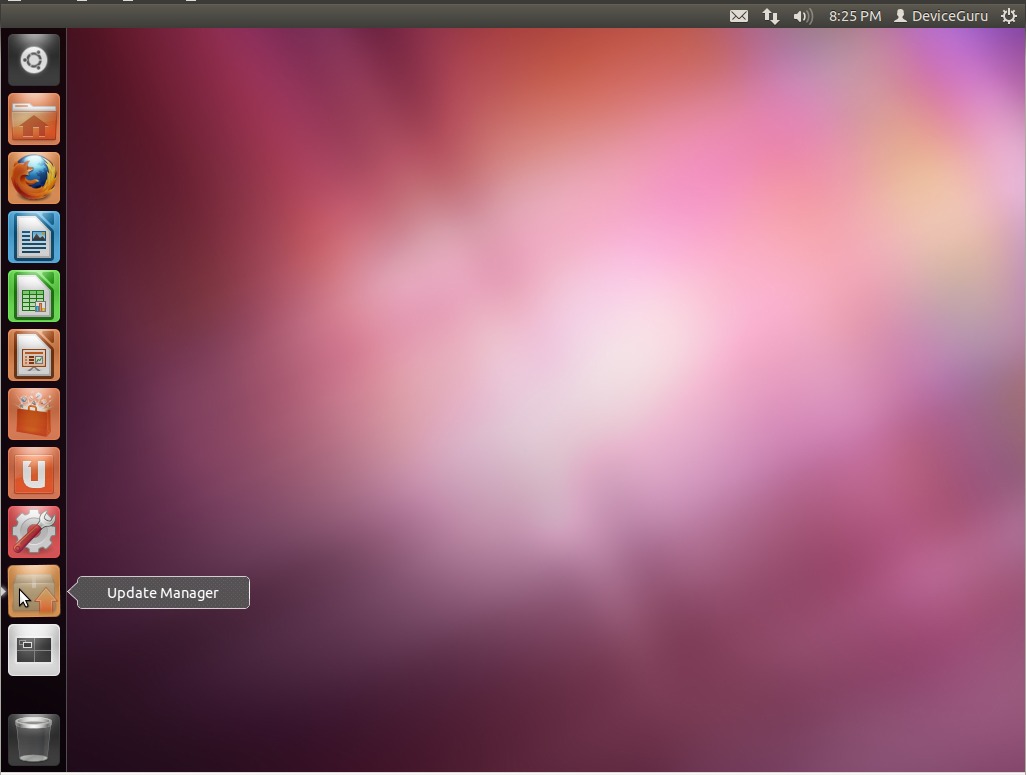Open the Home Folder launcher icon
The width and height of the screenshot is (1026, 775).
34,119
